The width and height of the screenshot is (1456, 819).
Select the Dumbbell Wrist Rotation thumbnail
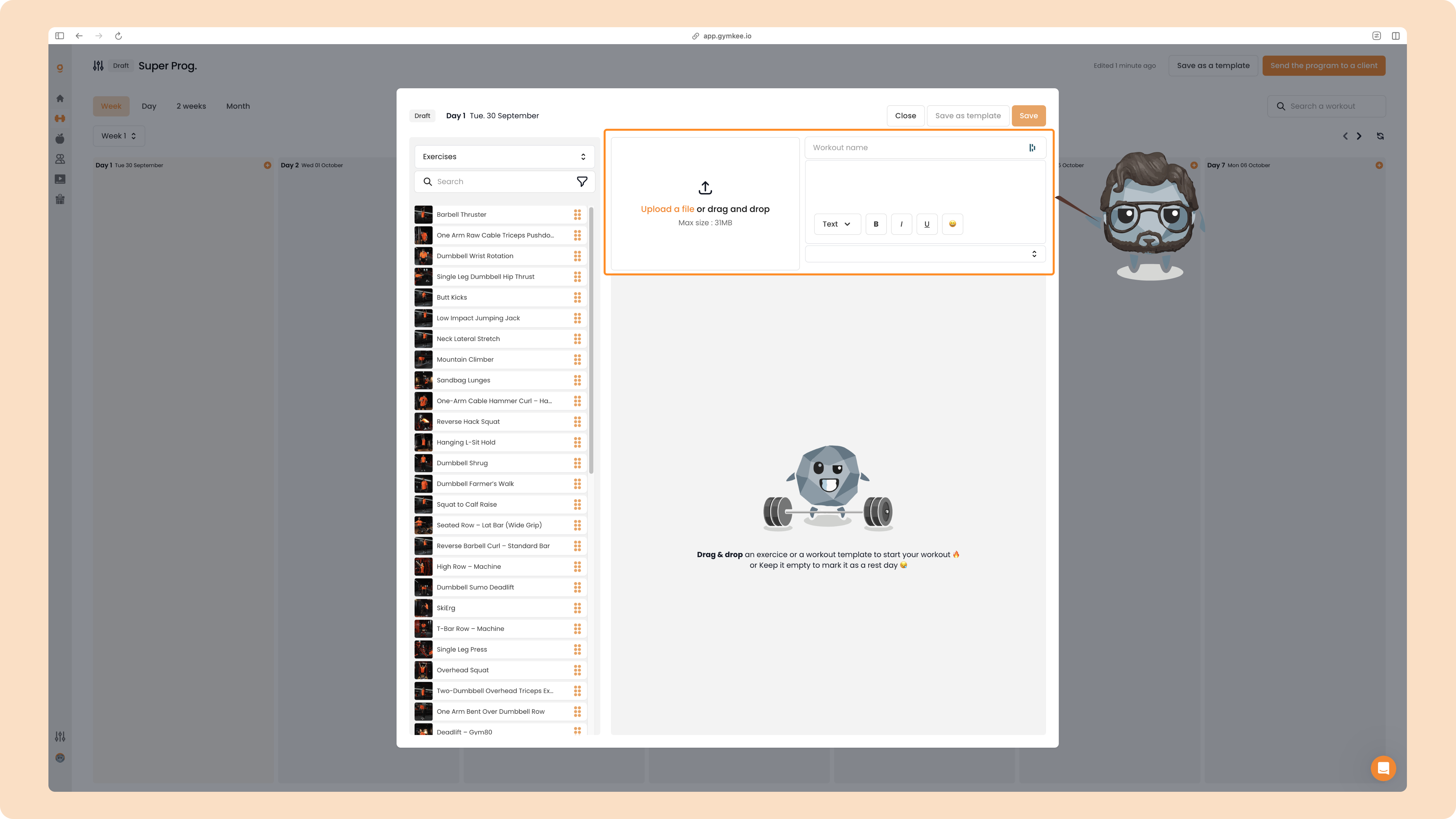point(423,256)
